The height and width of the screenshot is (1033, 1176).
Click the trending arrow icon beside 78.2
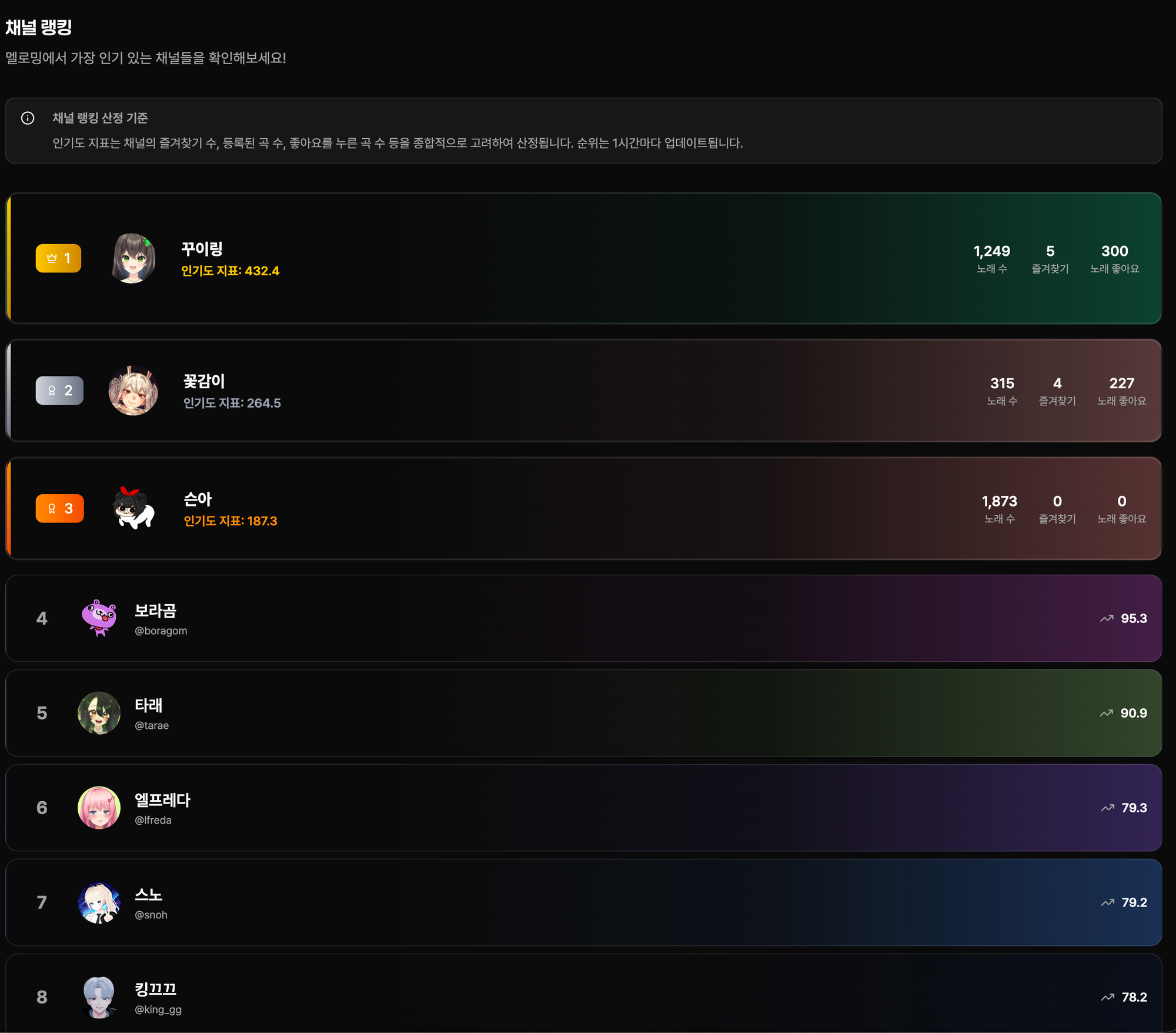(1107, 997)
